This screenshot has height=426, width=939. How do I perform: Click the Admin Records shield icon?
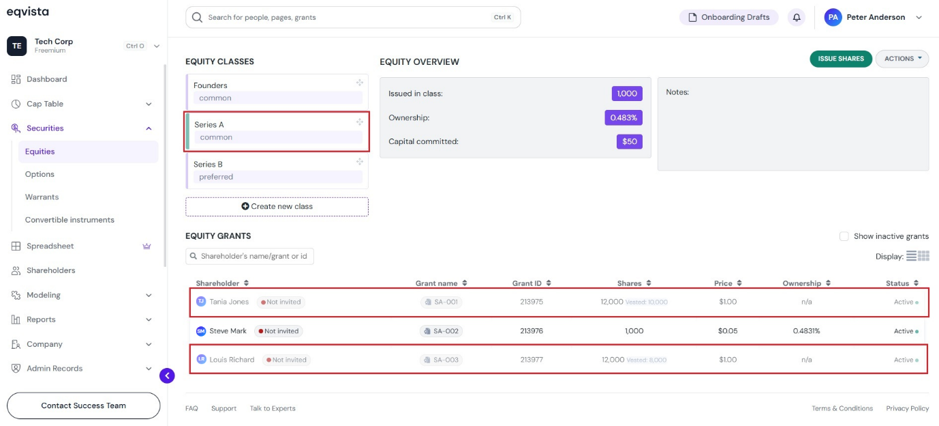tap(16, 368)
